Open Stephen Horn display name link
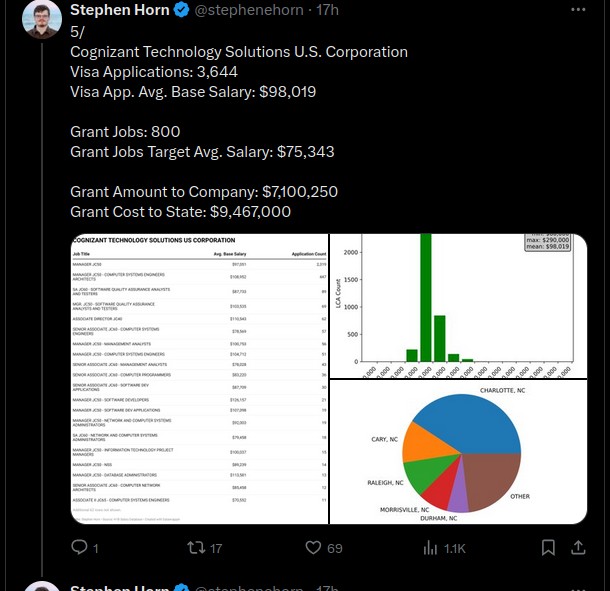This screenshot has height=591, width=610. (x=120, y=10)
